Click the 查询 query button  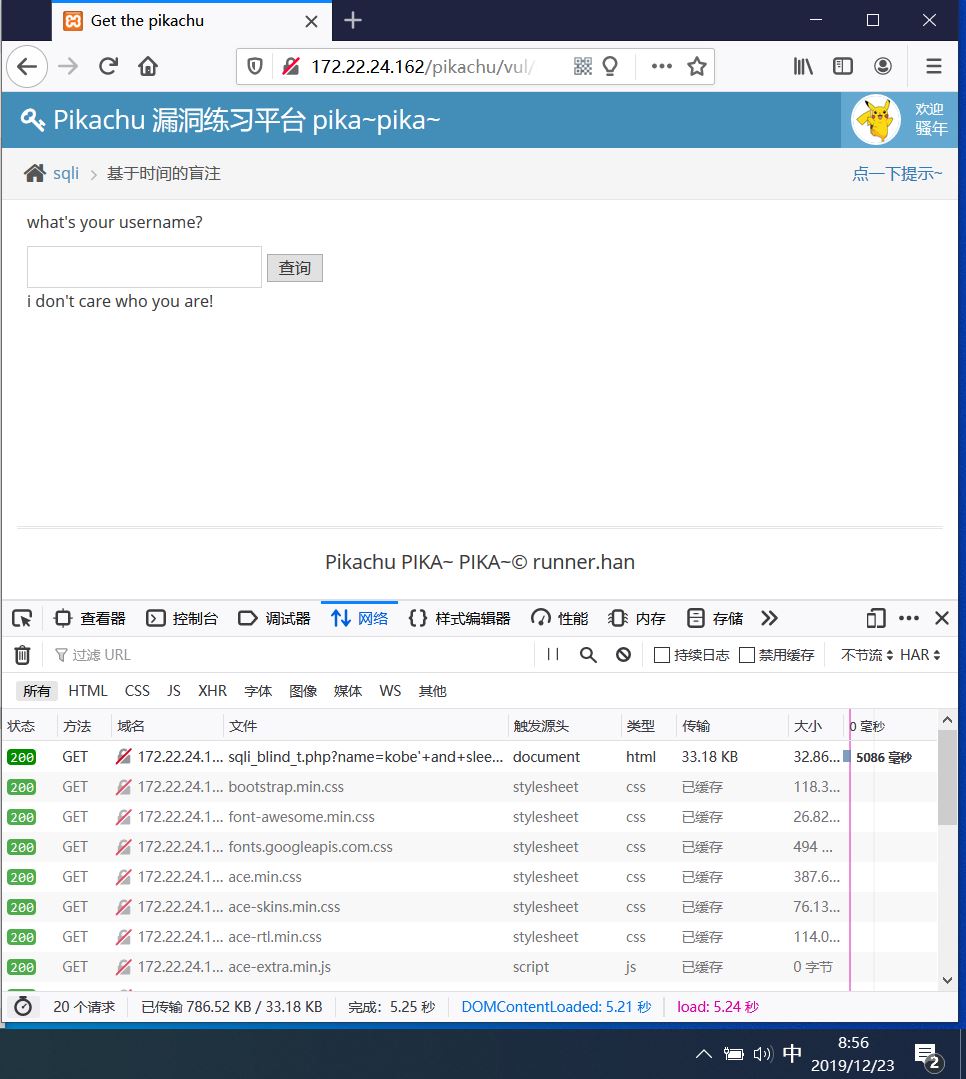294,268
